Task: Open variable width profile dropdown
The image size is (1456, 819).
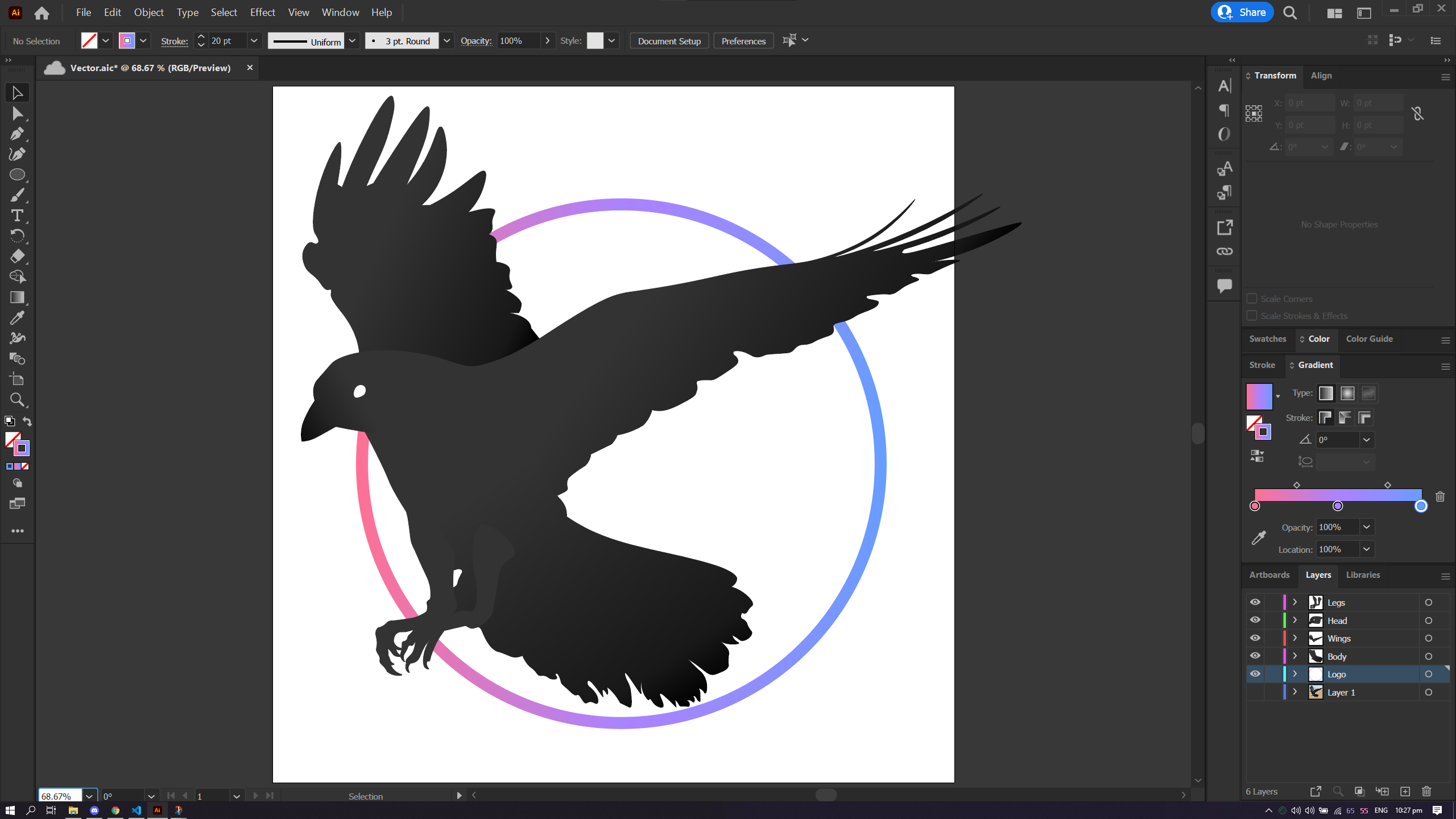Action: tap(353, 41)
